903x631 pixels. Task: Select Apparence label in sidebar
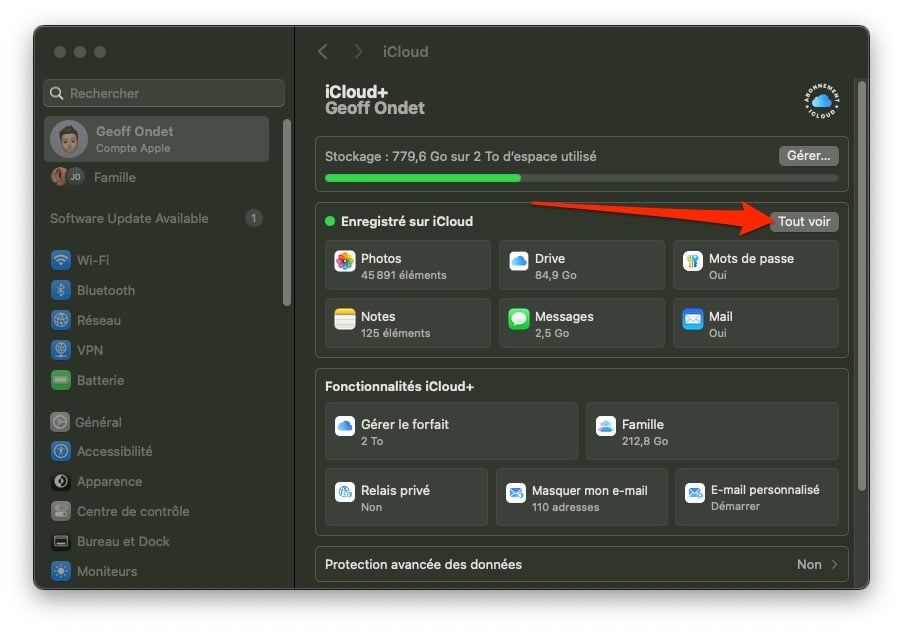(x=109, y=481)
